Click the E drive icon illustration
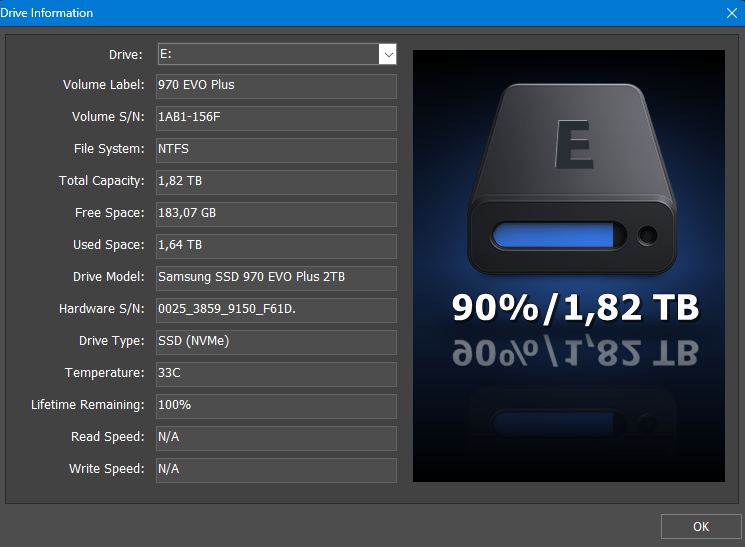This screenshot has height=547, width=745. point(567,160)
